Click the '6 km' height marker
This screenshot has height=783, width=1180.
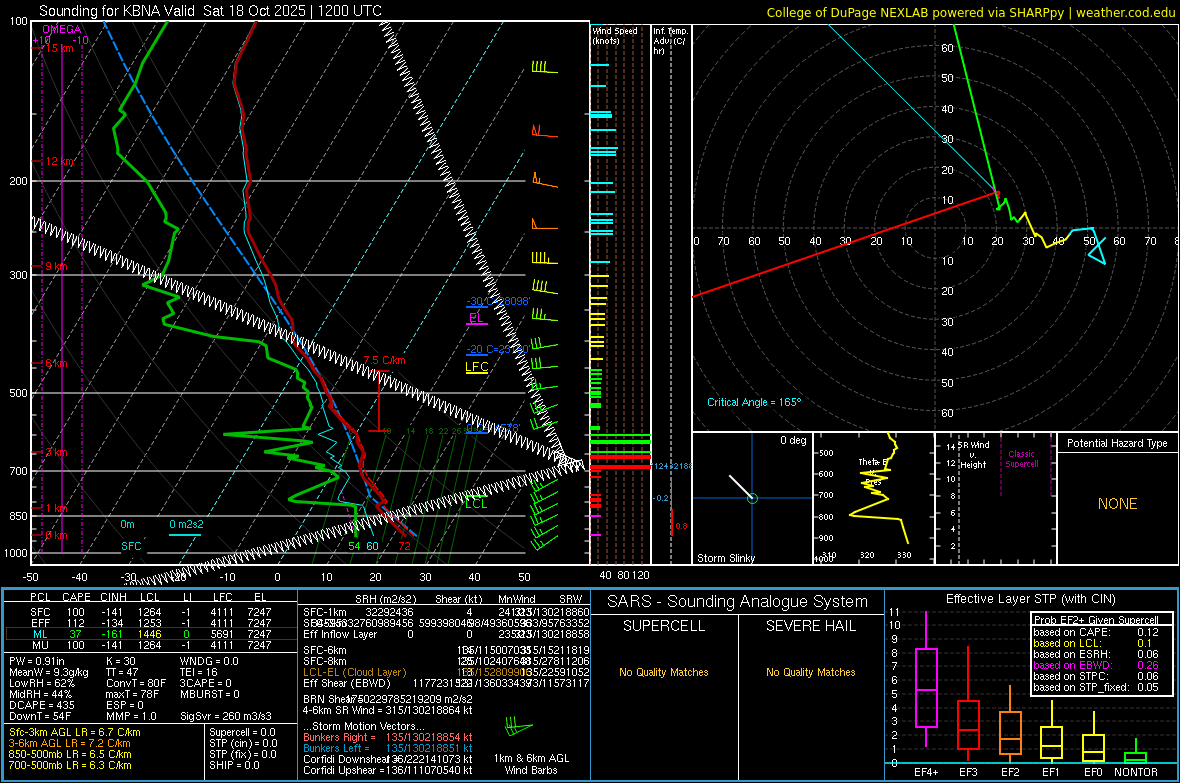(56, 363)
